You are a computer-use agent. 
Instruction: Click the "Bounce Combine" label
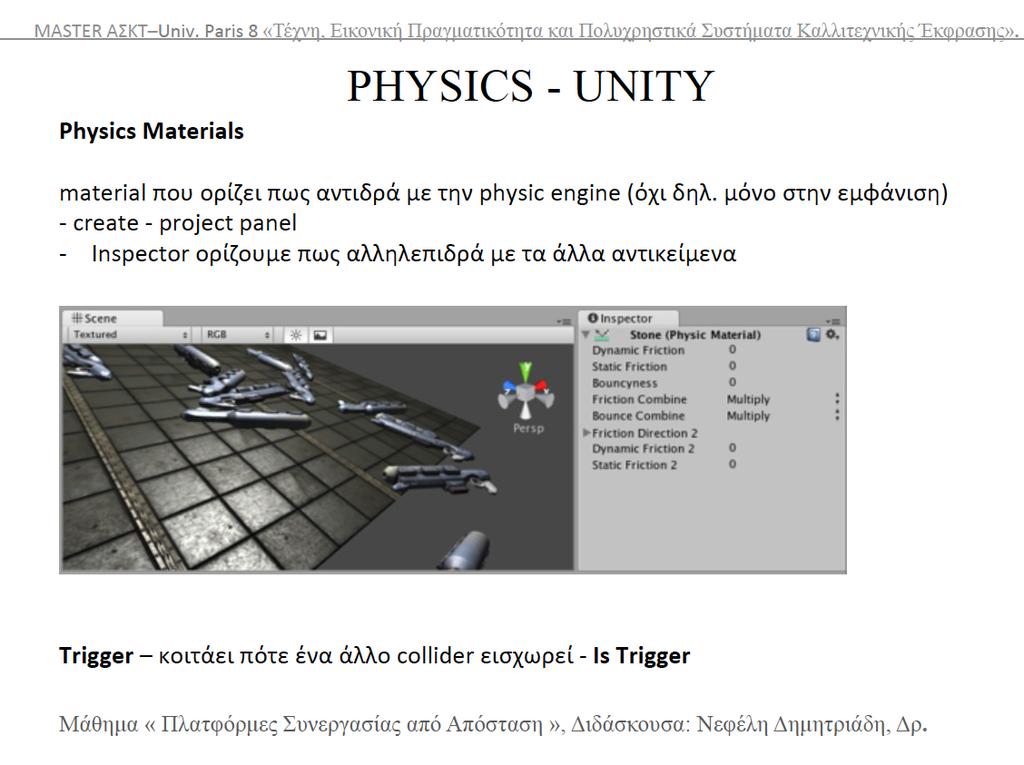coord(638,415)
